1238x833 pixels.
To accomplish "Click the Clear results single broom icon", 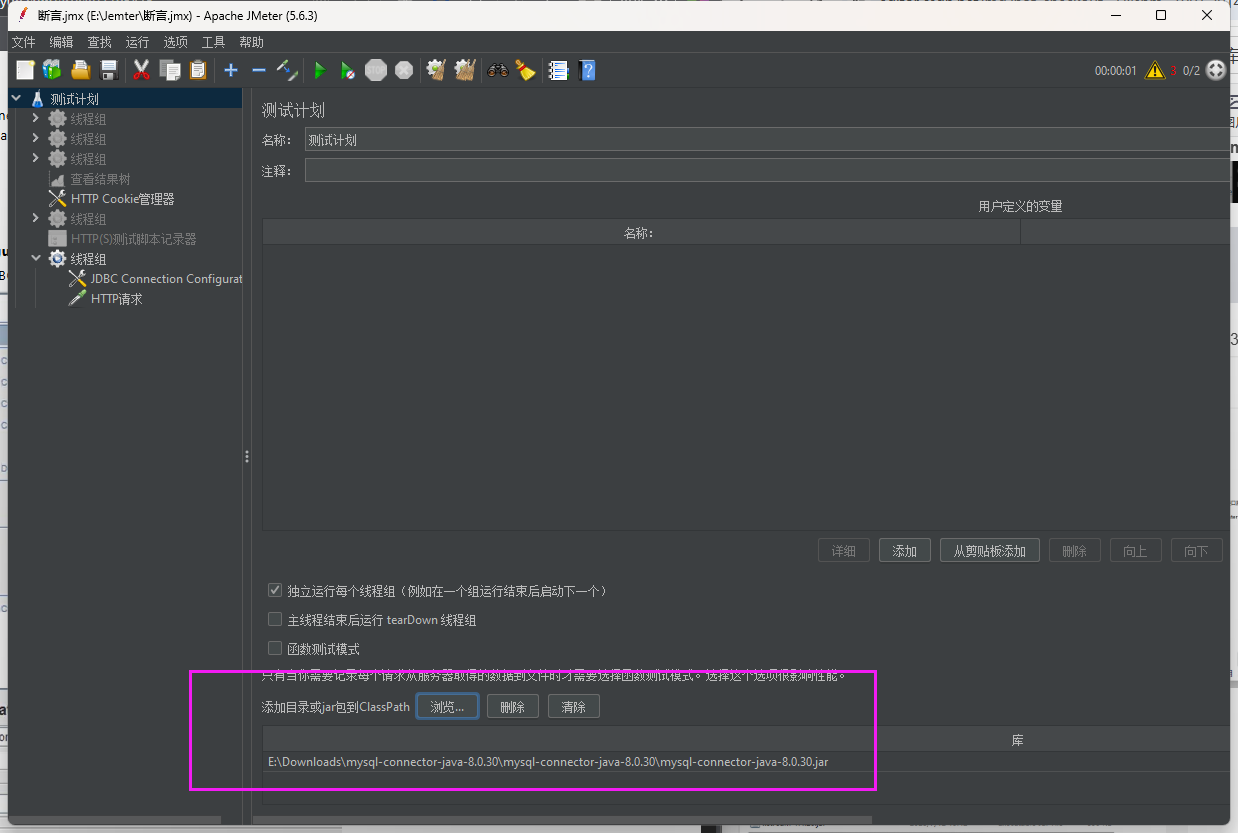I will click(x=436, y=70).
